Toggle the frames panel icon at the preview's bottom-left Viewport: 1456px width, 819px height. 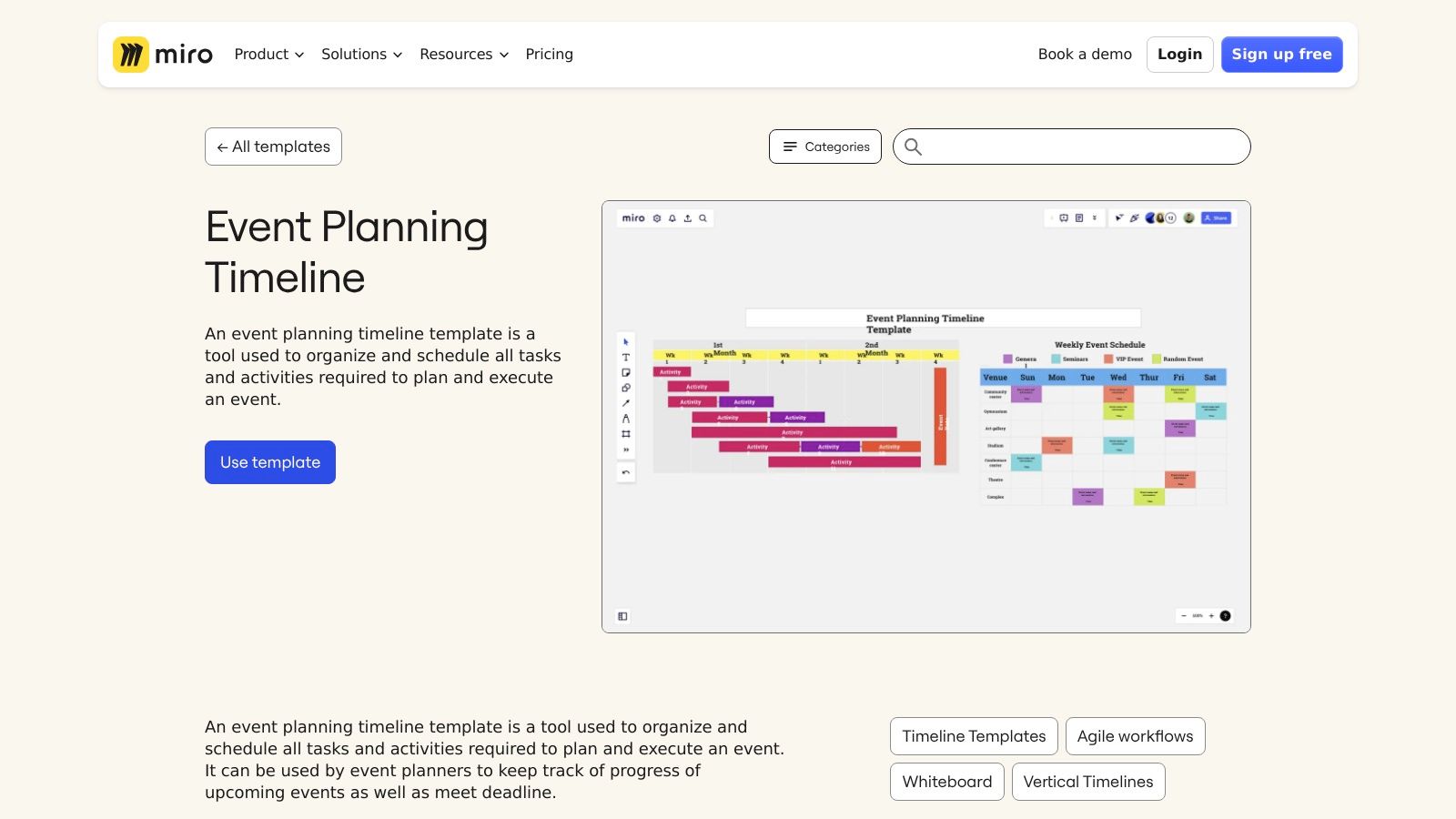622,616
